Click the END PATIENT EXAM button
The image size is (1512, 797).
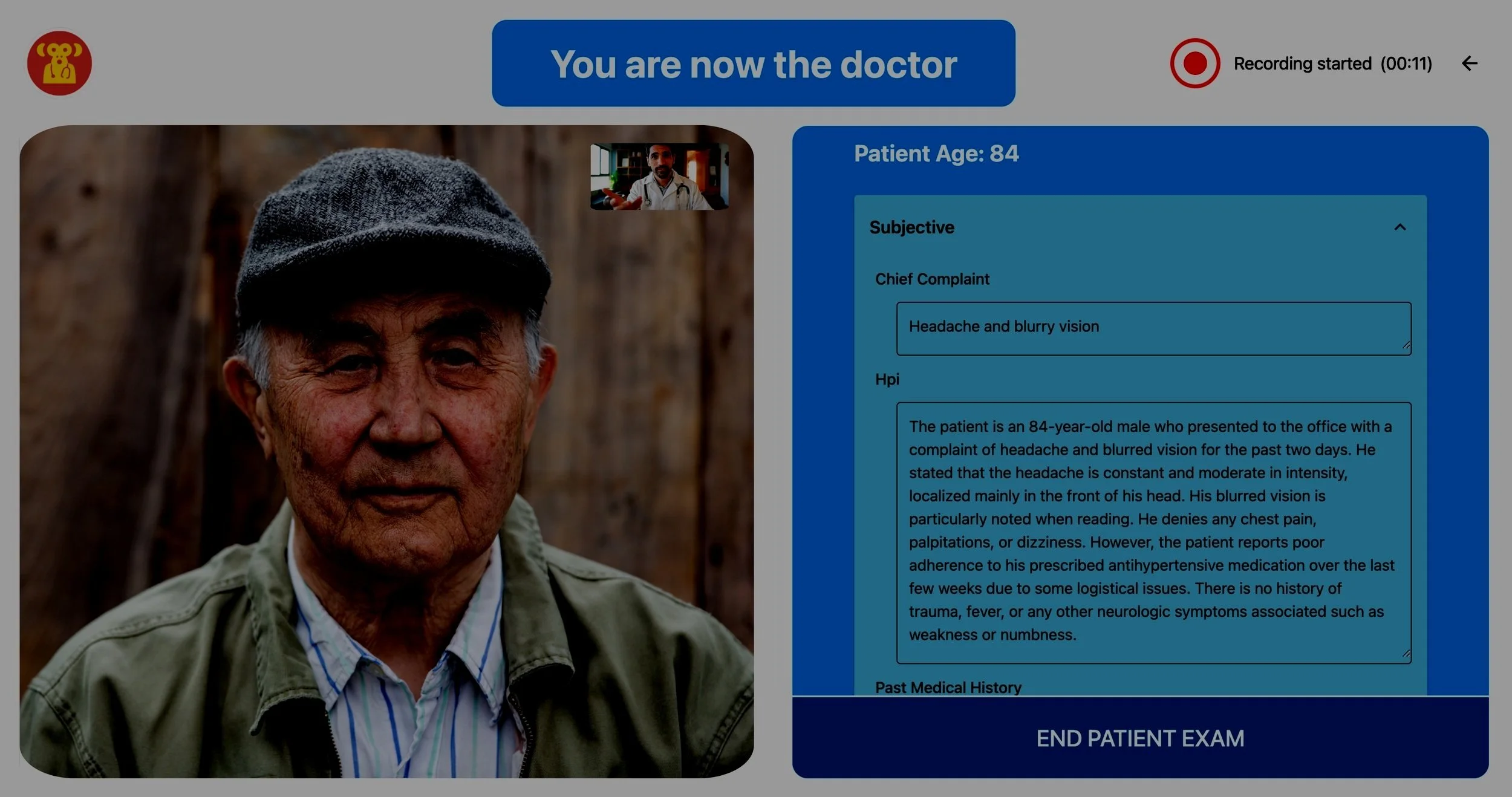(x=1140, y=738)
